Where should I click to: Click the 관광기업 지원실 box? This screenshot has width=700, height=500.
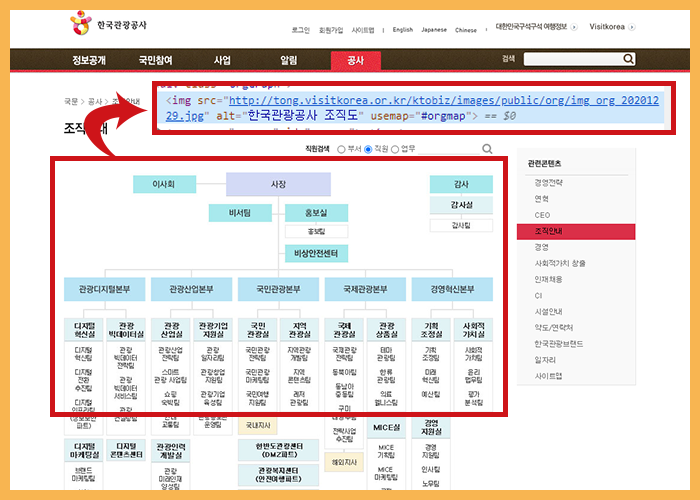click(213, 330)
